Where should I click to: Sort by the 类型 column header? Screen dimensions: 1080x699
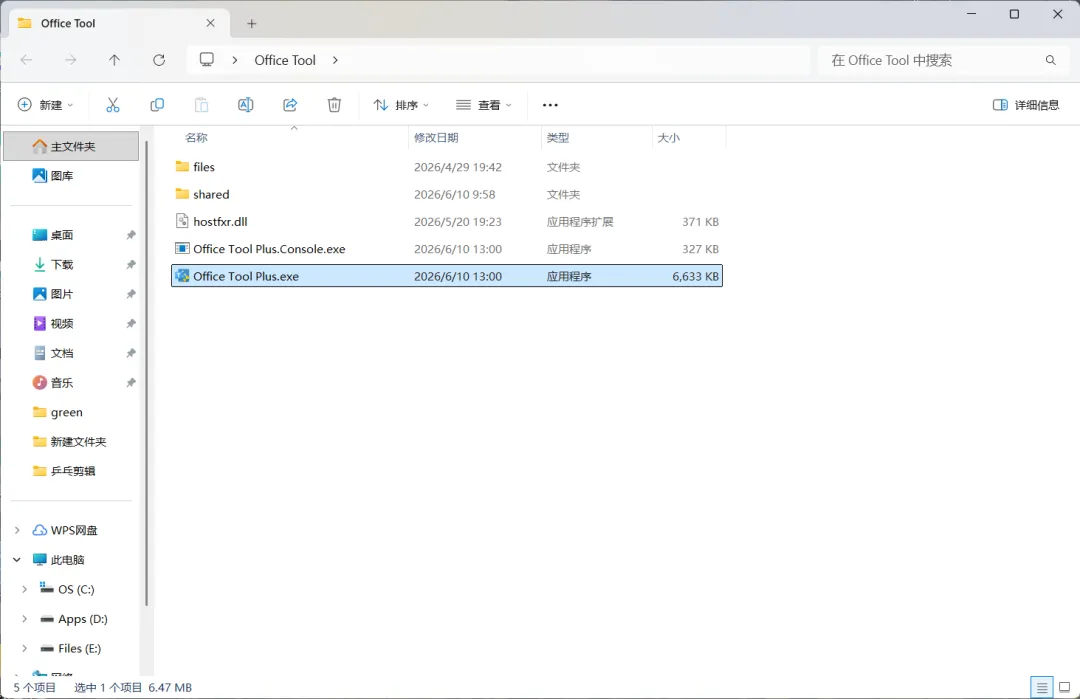click(558, 137)
